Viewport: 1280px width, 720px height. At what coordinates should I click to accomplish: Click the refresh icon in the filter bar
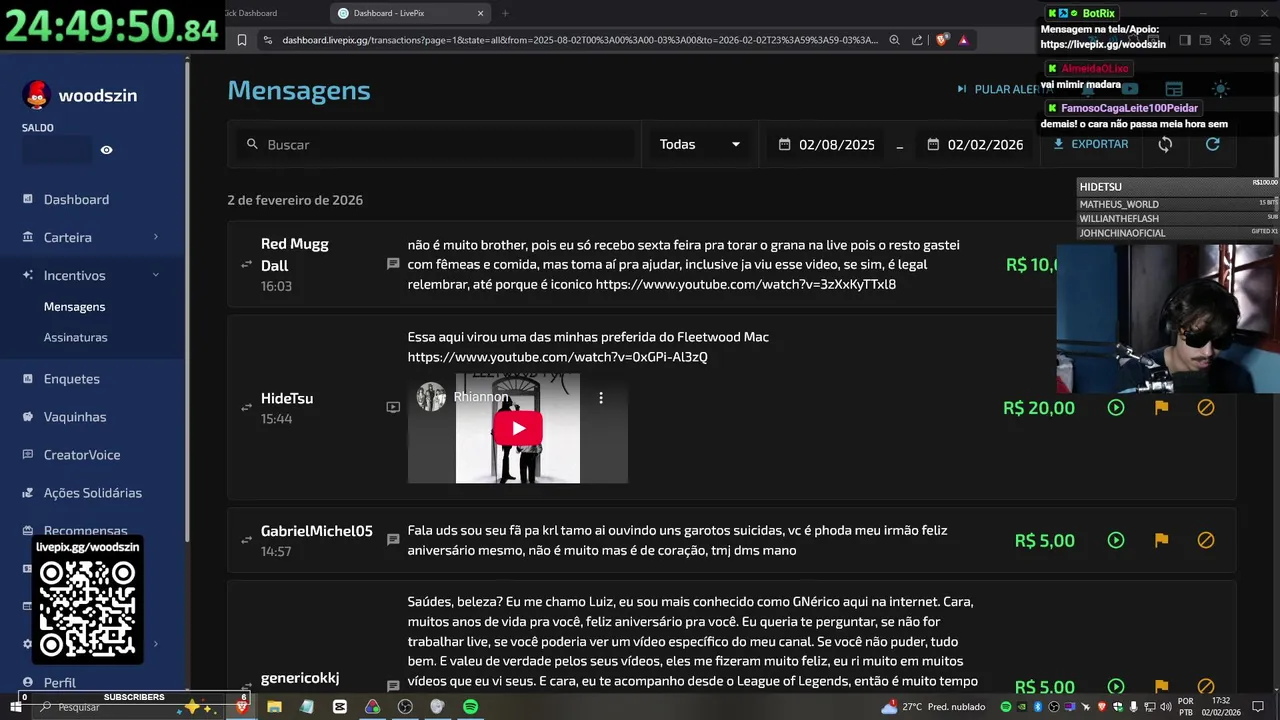click(1212, 144)
